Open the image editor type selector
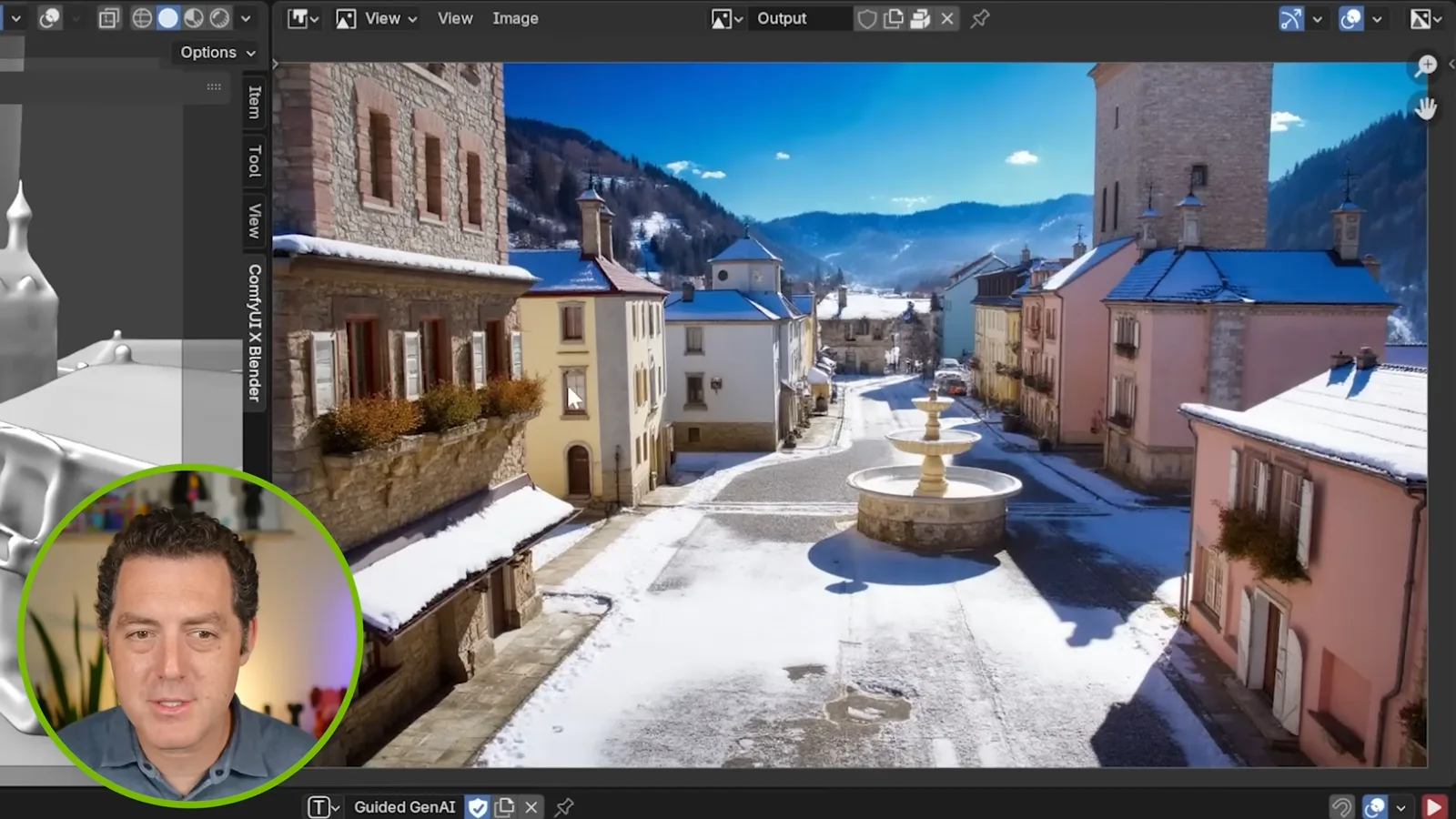The height and width of the screenshot is (819, 1456). [303, 18]
